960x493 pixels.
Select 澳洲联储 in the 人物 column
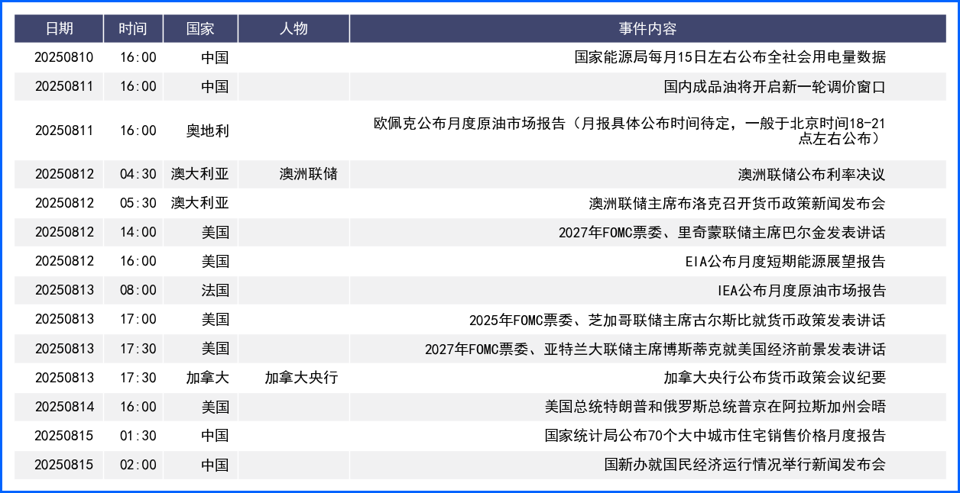tap(308, 174)
